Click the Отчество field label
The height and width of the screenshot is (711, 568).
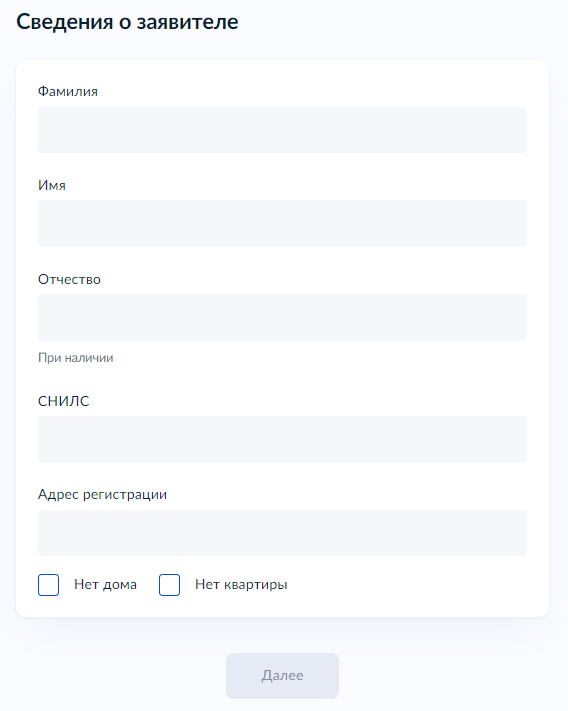tap(69, 279)
